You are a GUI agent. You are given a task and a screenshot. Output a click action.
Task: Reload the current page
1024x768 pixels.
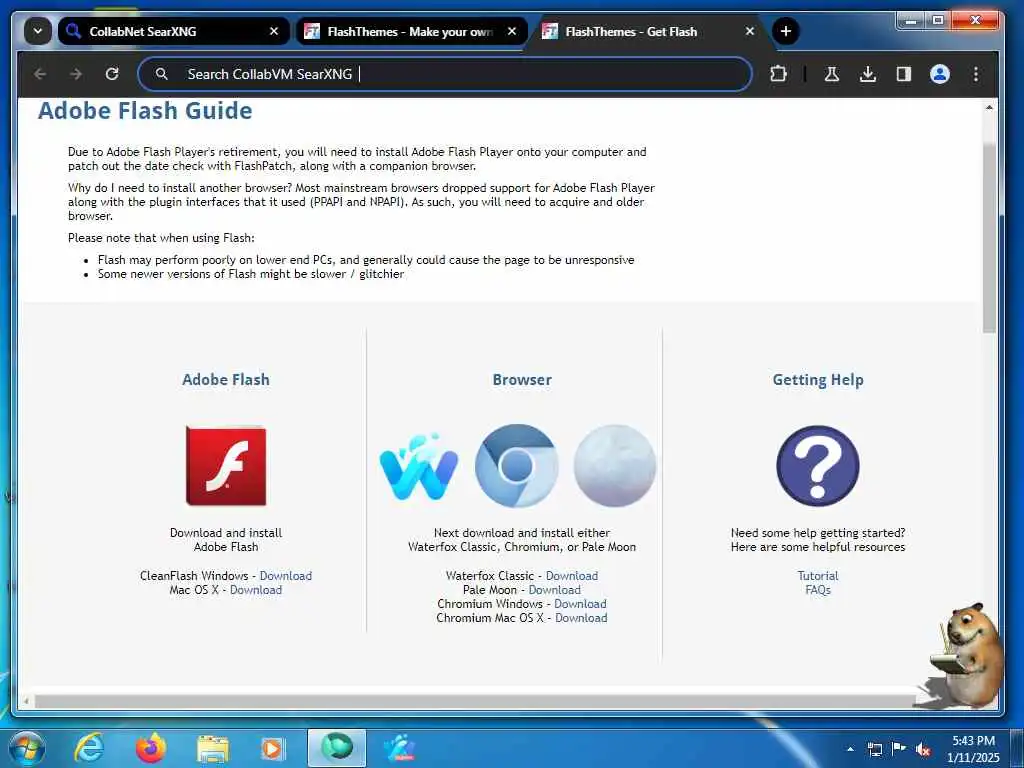[x=112, y=74]
